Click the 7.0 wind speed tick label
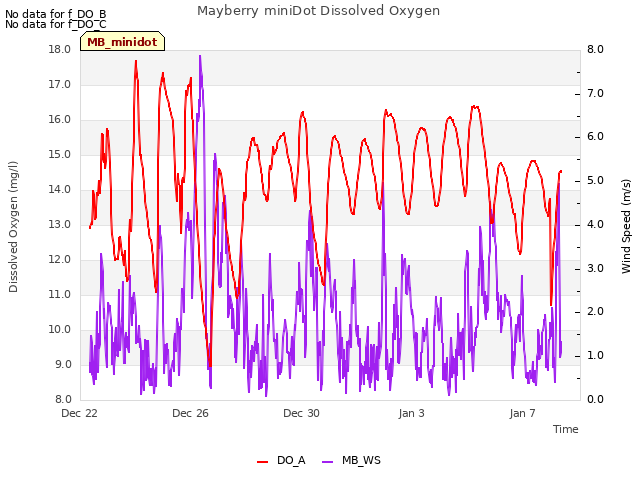This screenshot has height=480, width=640. point(595,93)
